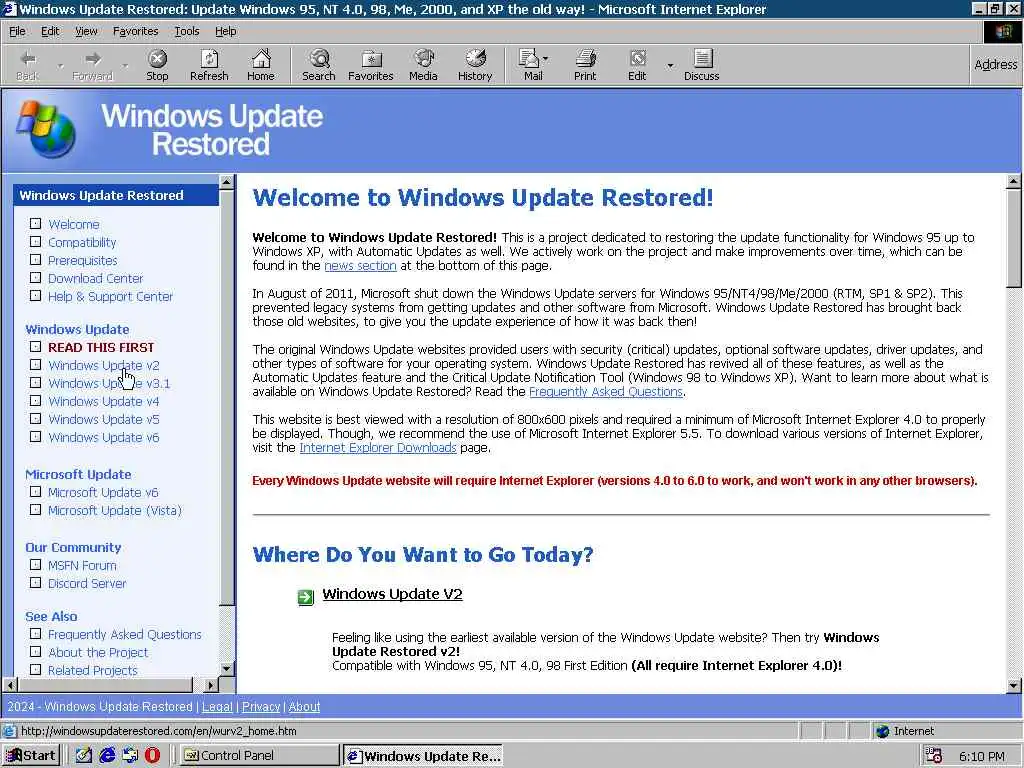Go to the Home page
The width and height of the screenshot is (1024, 768).
[261, 65]
